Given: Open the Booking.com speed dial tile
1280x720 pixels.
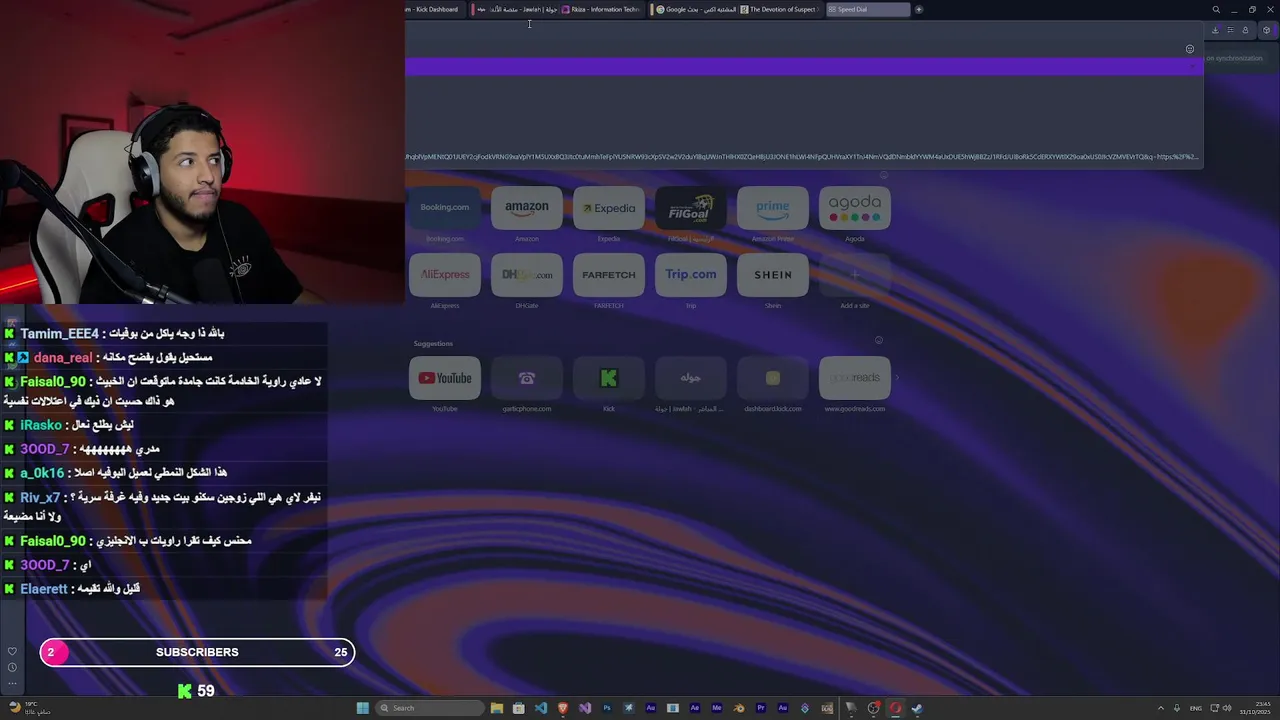Looking at the screenshot, I should (x=445, y=208).
